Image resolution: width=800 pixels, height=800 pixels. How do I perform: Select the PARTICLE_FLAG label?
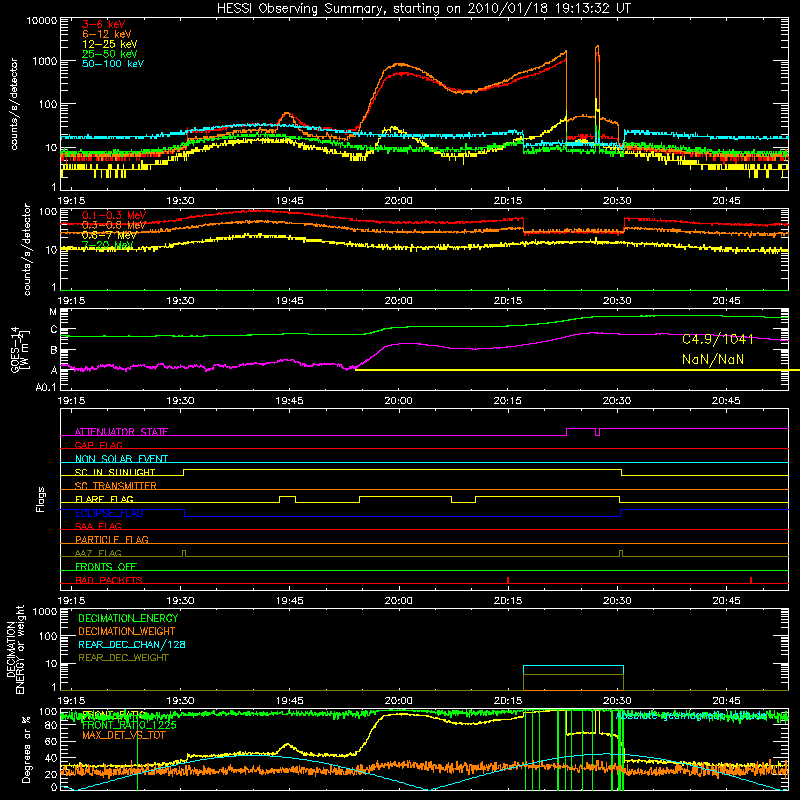112,539
